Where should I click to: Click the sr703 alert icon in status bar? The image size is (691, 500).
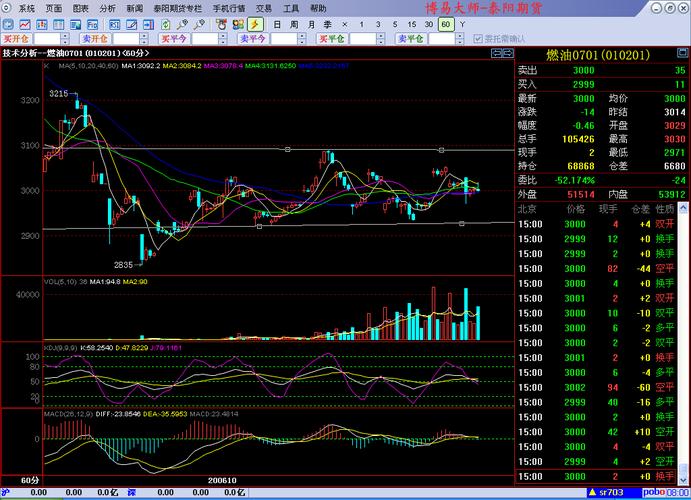590,493
